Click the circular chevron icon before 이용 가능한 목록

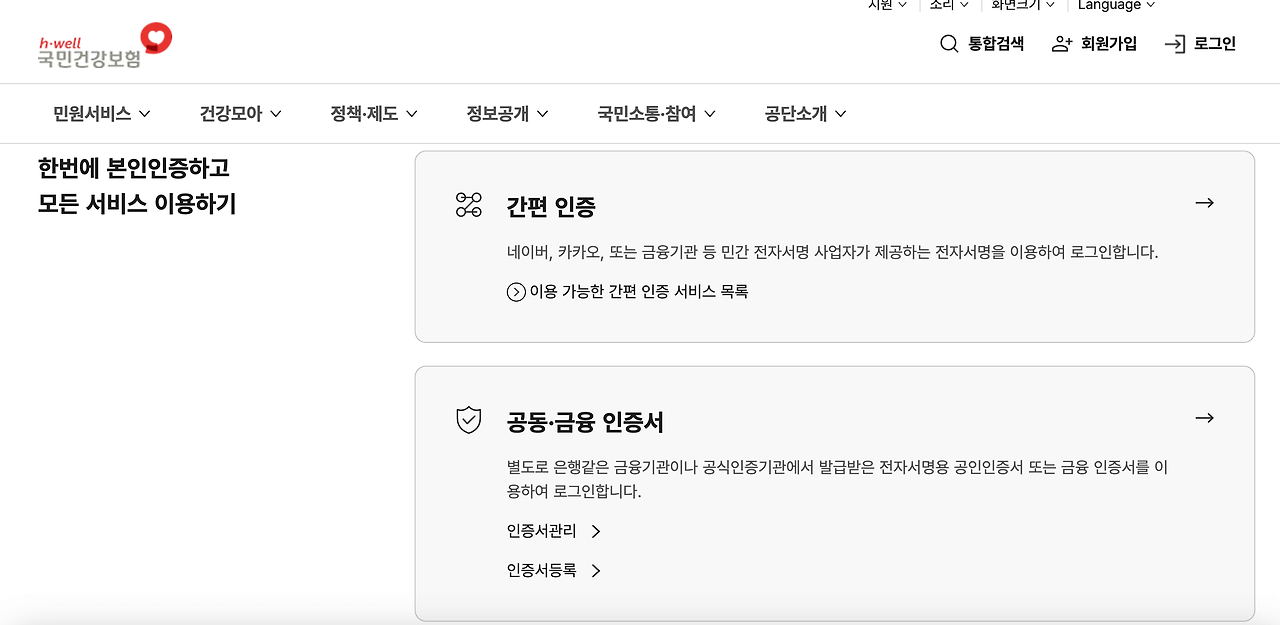click(515, 291)
